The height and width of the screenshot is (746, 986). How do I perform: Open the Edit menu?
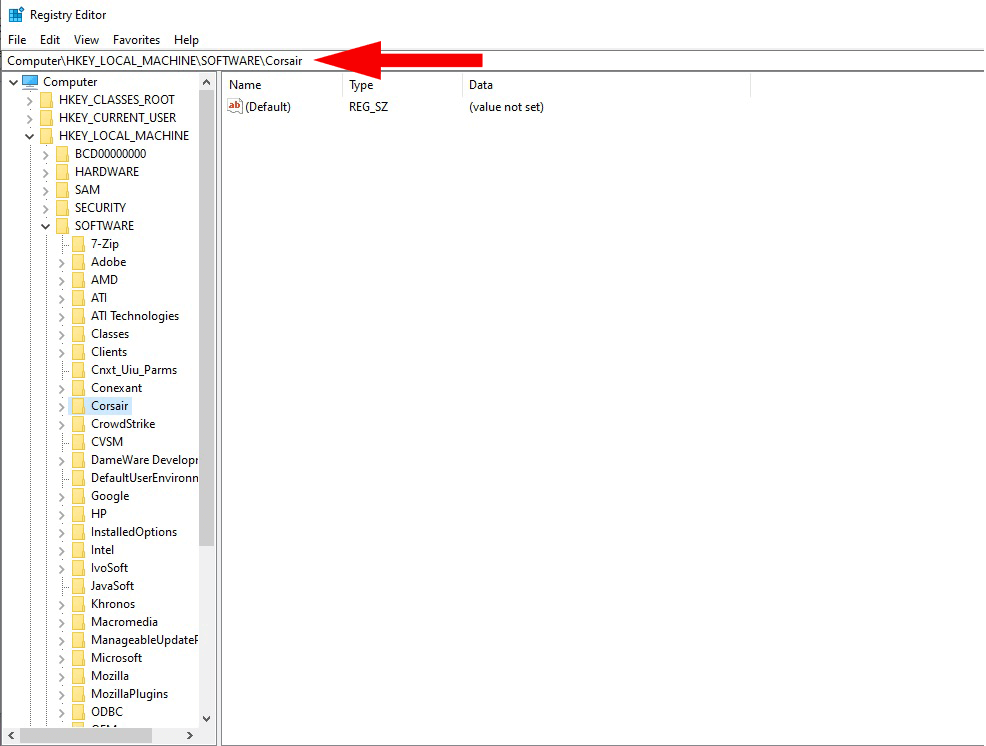50,40
